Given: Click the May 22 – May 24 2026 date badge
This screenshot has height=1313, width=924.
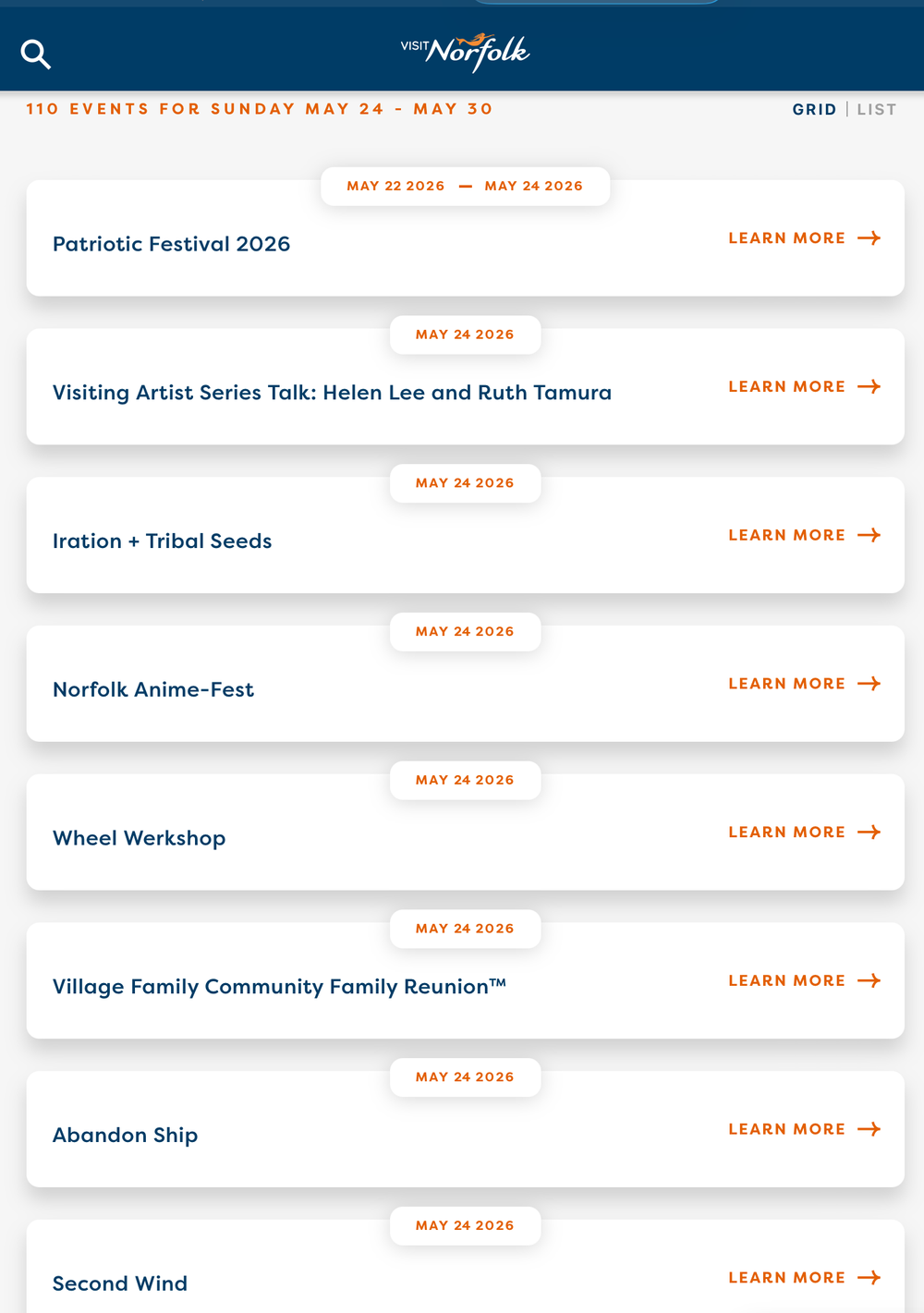Looking at the screenshot, I should tap(465, 186).
